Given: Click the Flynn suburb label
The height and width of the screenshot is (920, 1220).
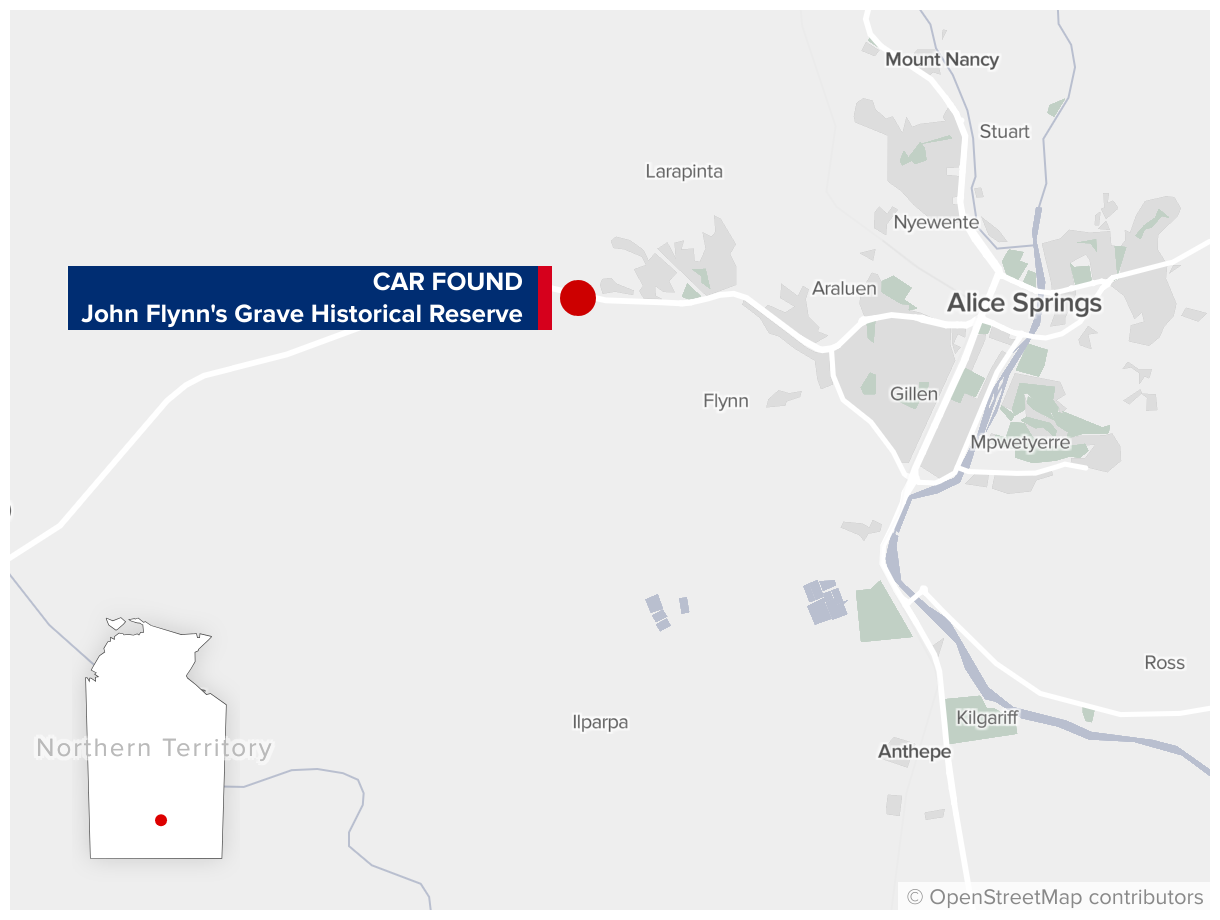Looking at the screenshot, I should coord(726,401).
